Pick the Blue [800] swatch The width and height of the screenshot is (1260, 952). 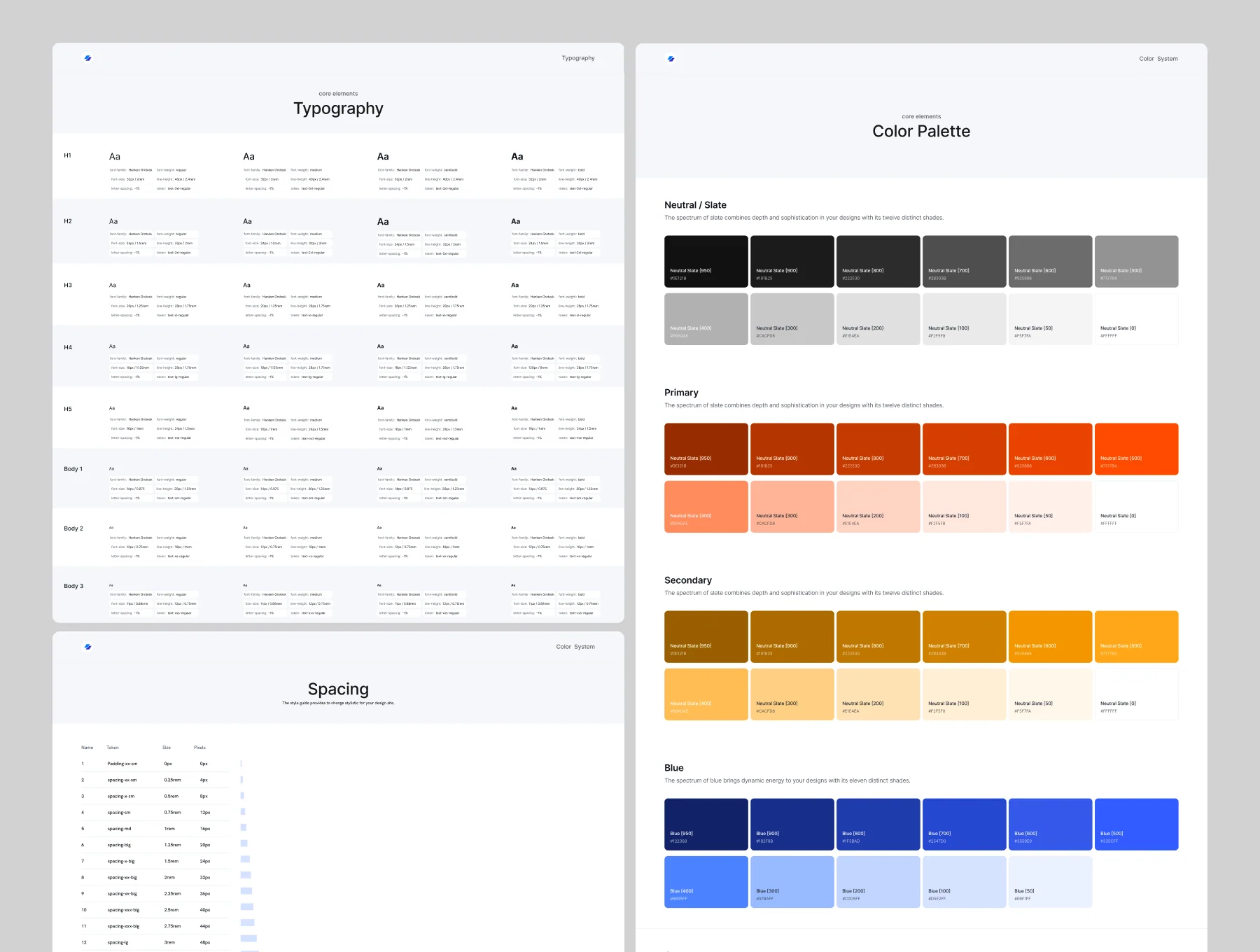click(x=878, y=825)
